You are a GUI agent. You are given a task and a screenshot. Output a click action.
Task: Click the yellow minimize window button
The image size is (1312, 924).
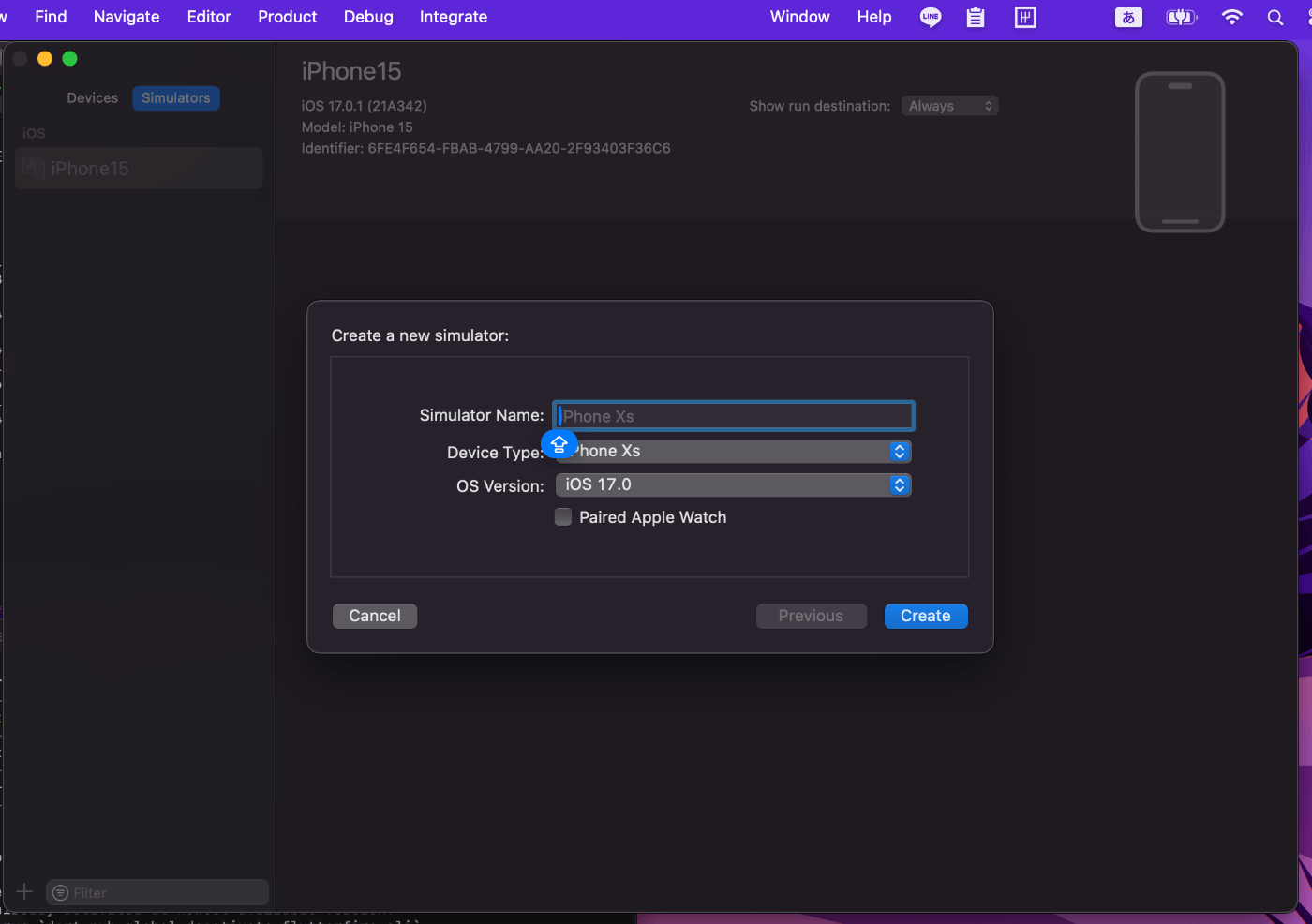(x=44, y=58)
